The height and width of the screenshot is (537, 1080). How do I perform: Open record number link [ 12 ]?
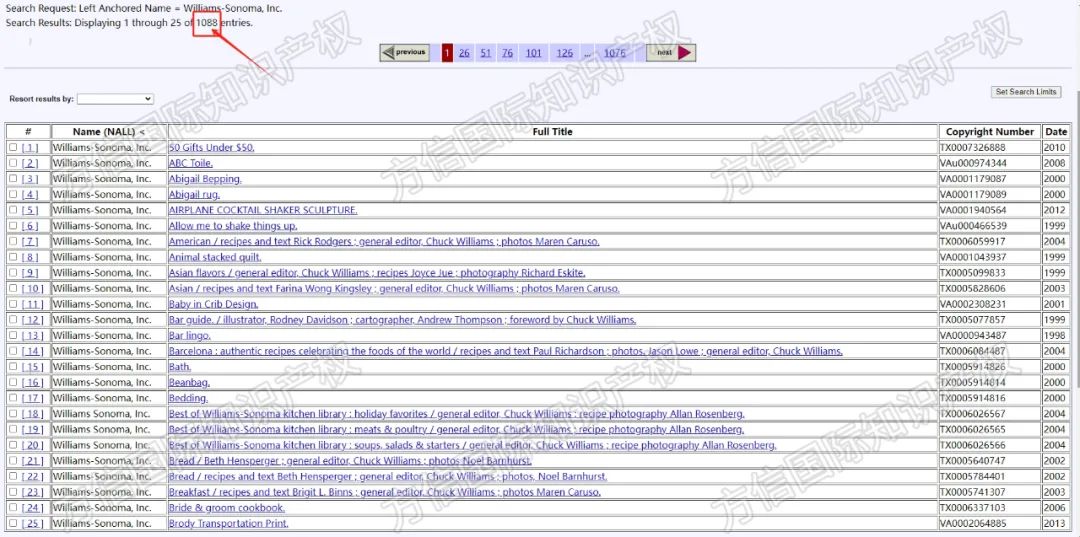[32, 320]
